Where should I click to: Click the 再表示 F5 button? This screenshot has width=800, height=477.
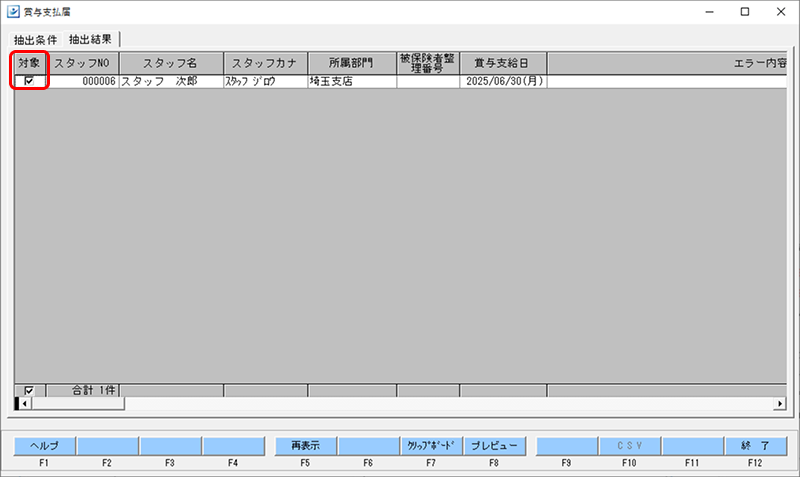(306, 446)
